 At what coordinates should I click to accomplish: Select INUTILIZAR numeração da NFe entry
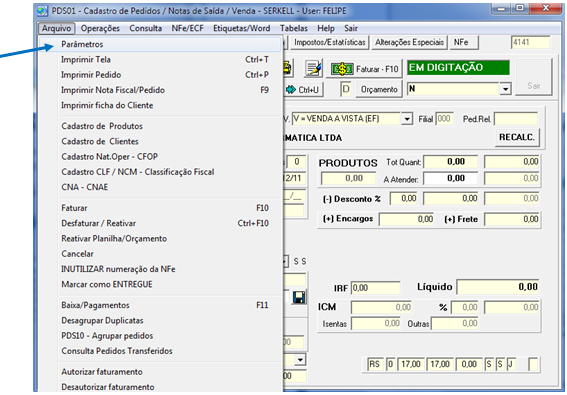pos(118,269)
